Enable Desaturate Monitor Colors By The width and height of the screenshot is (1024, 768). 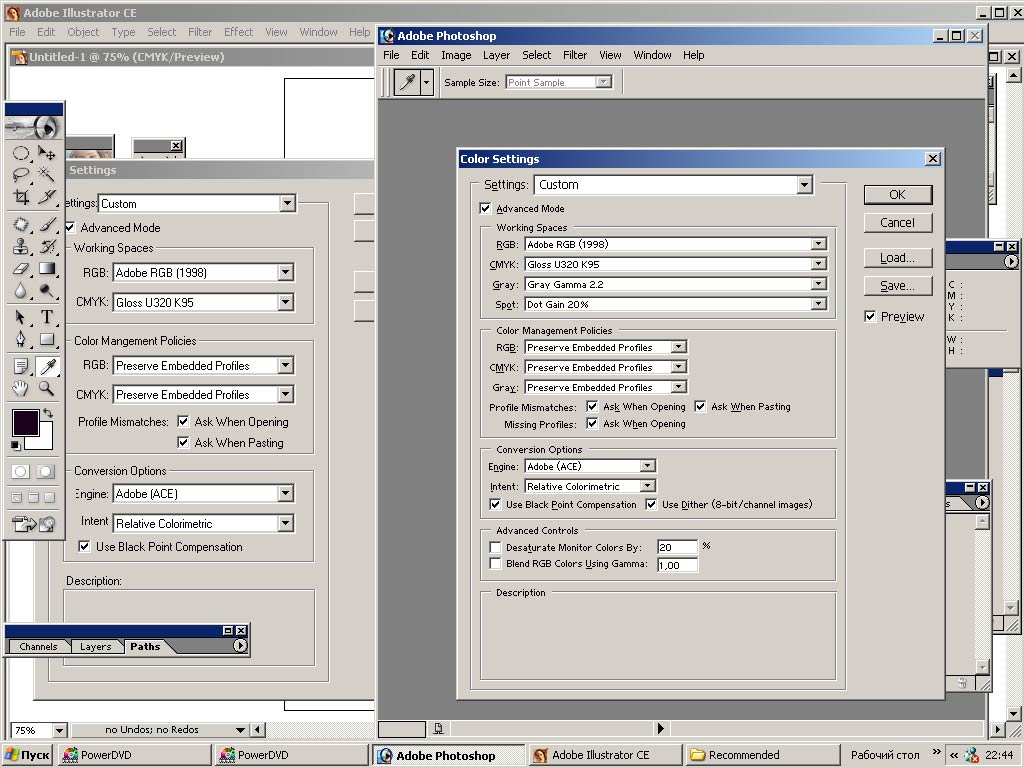tap(495, 547)
